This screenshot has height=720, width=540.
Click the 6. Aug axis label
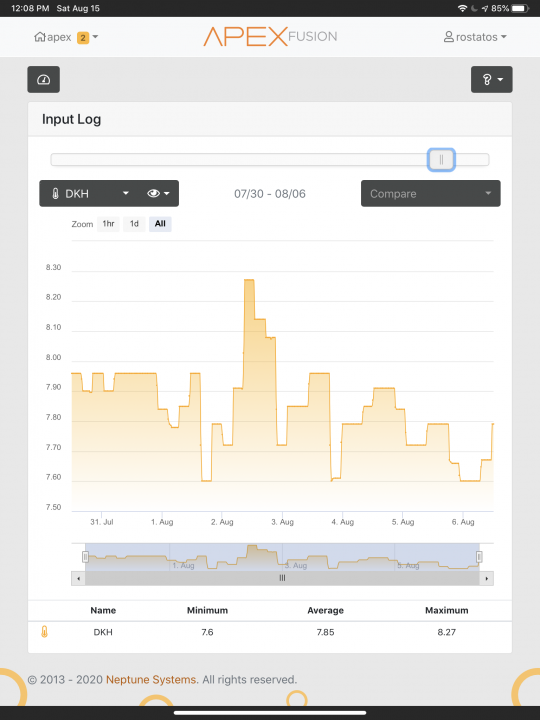pos(463,522)
